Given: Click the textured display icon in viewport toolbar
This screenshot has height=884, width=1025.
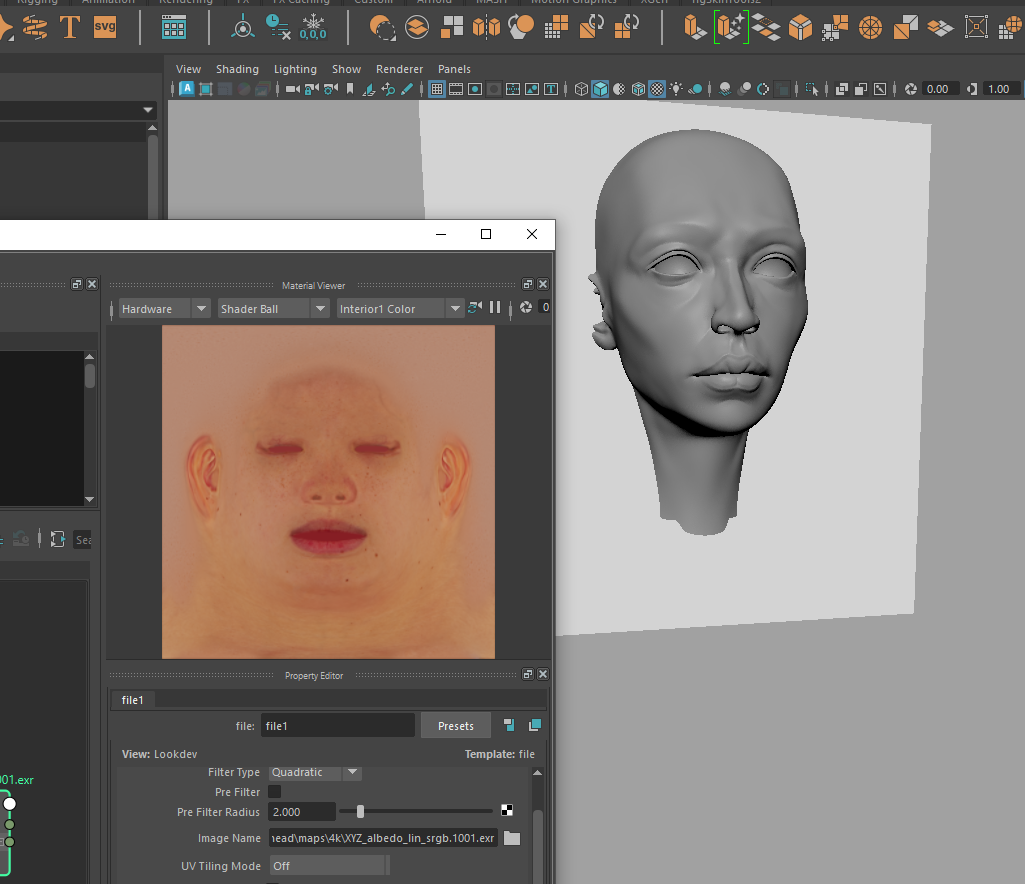Looking at the screenshot, I should [657, 89].
